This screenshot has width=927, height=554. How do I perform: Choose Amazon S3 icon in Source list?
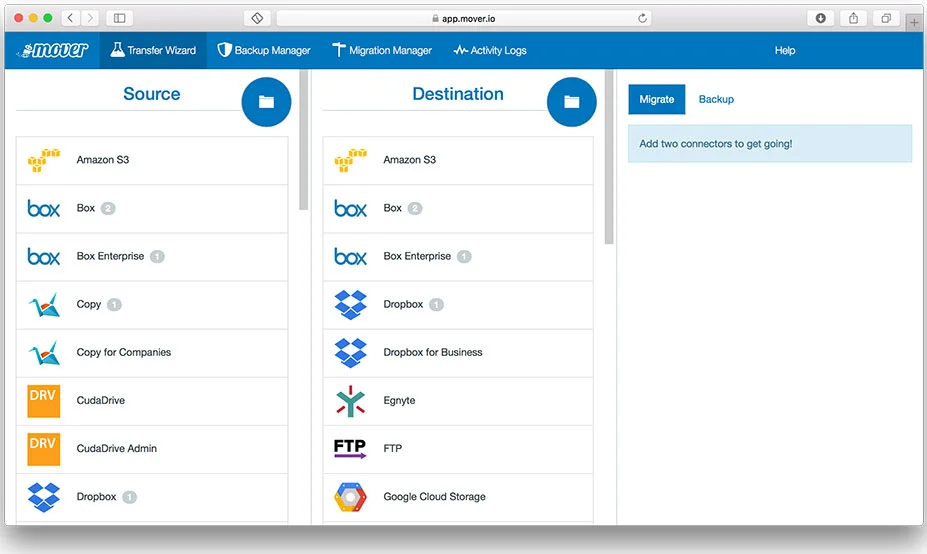point(44,160)
